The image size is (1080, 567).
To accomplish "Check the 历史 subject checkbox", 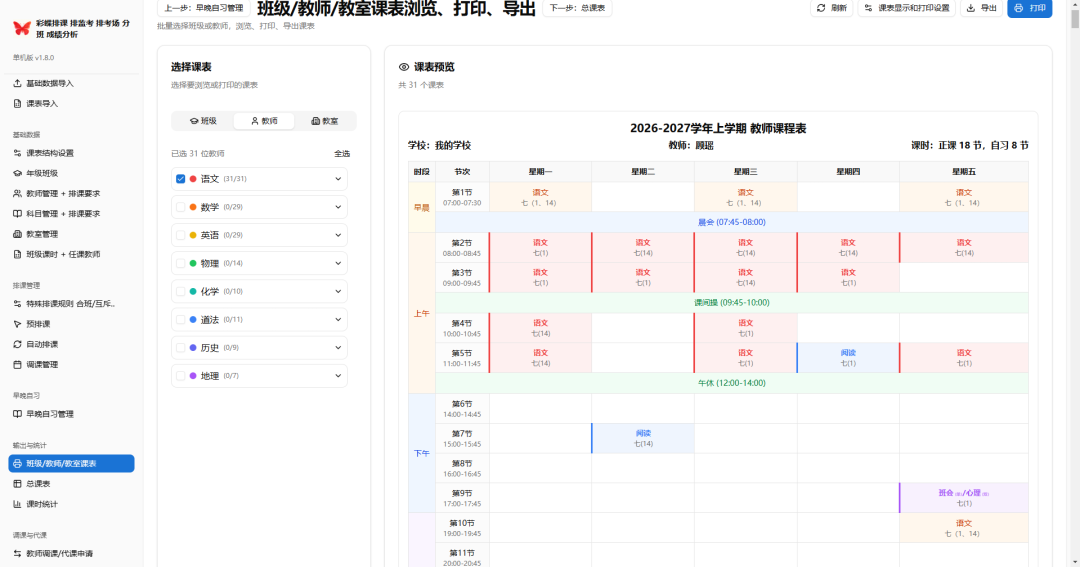I will (180, 348).
